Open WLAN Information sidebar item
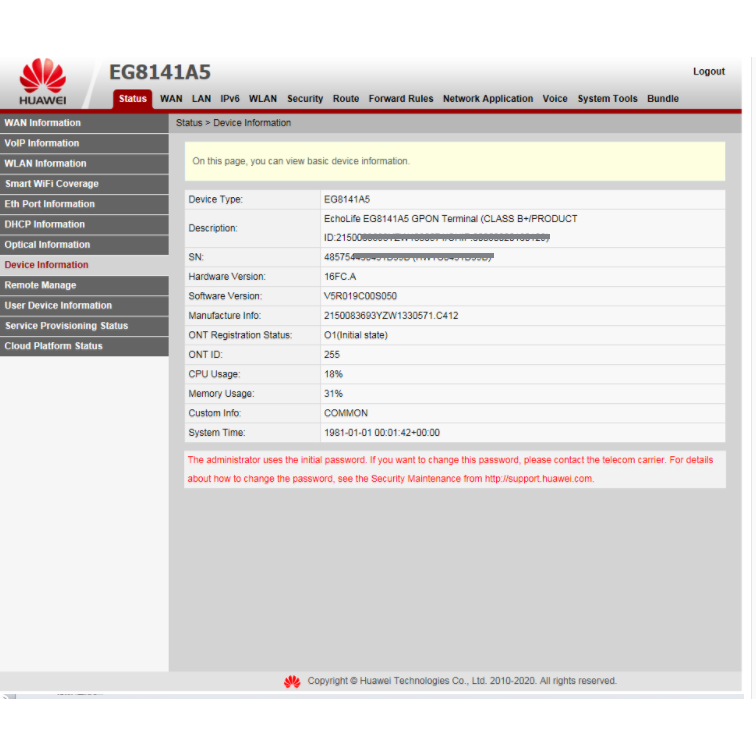The height and width of the screenshot is (756, 756). (84, 163)
